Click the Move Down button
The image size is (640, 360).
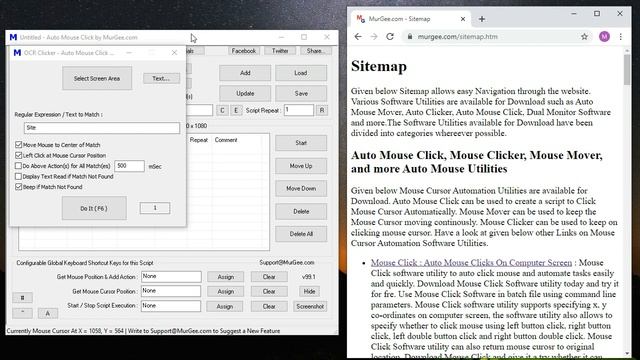pos(301,189)
